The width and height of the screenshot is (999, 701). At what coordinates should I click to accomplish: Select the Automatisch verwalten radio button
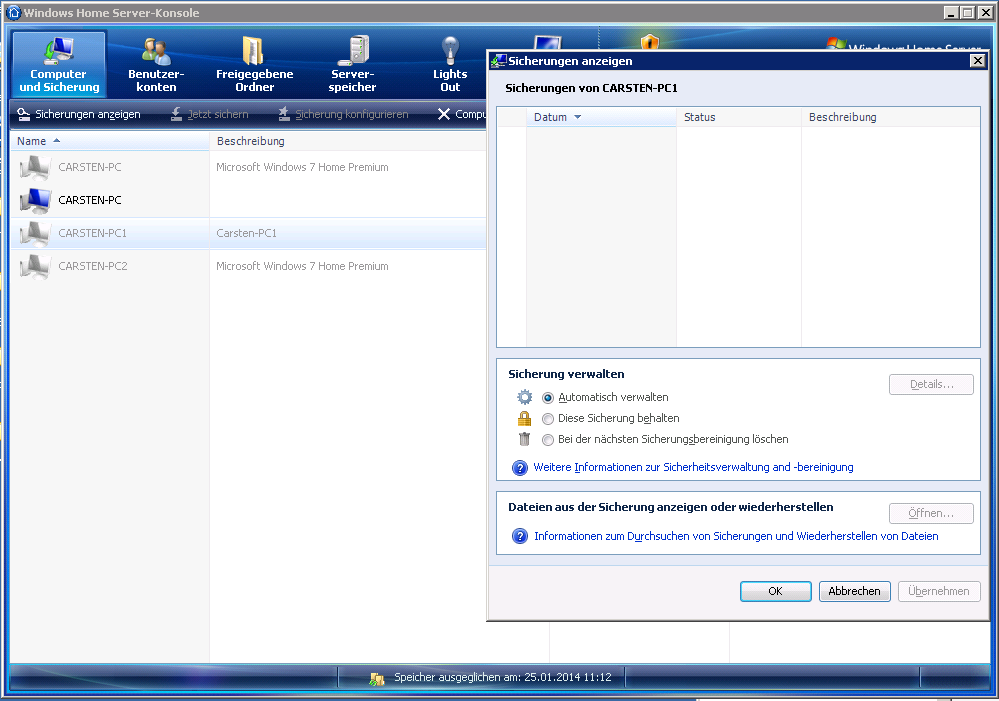pyautogui.click(x=548, y=398)
